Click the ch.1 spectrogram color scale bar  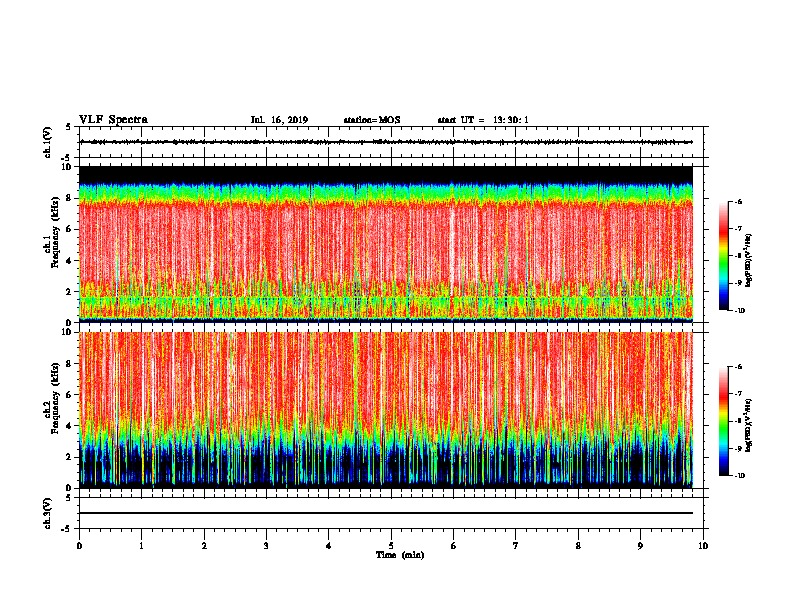tap(723, 256)
